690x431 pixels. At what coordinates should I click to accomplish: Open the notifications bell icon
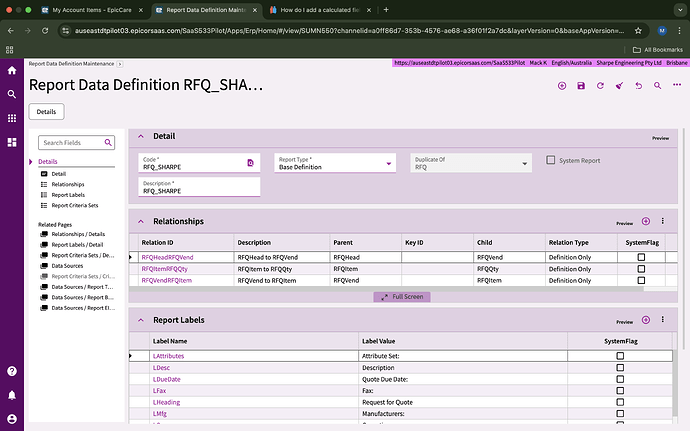12,395
